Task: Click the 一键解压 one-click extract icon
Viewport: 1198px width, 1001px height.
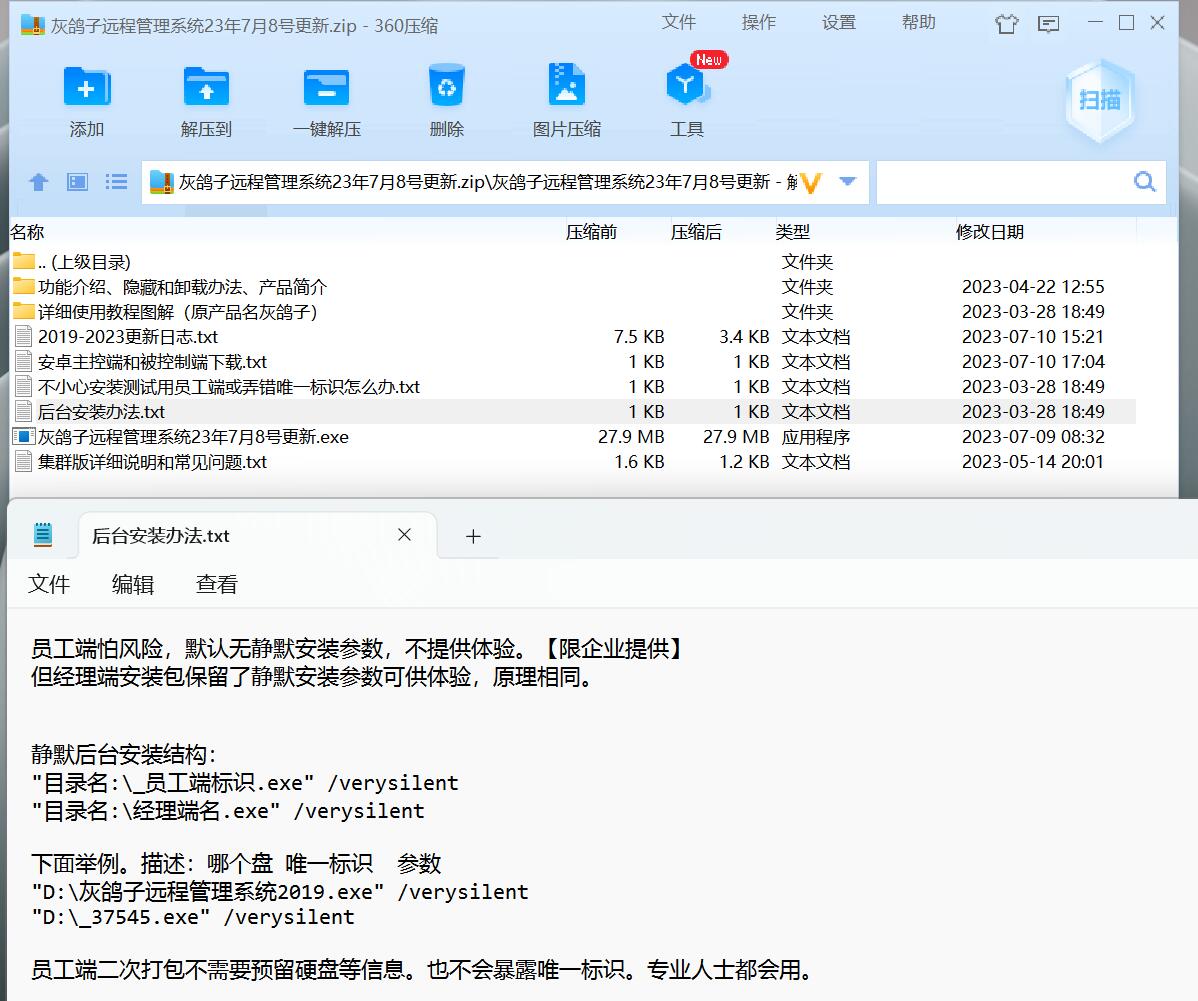Action: [326, 88]
